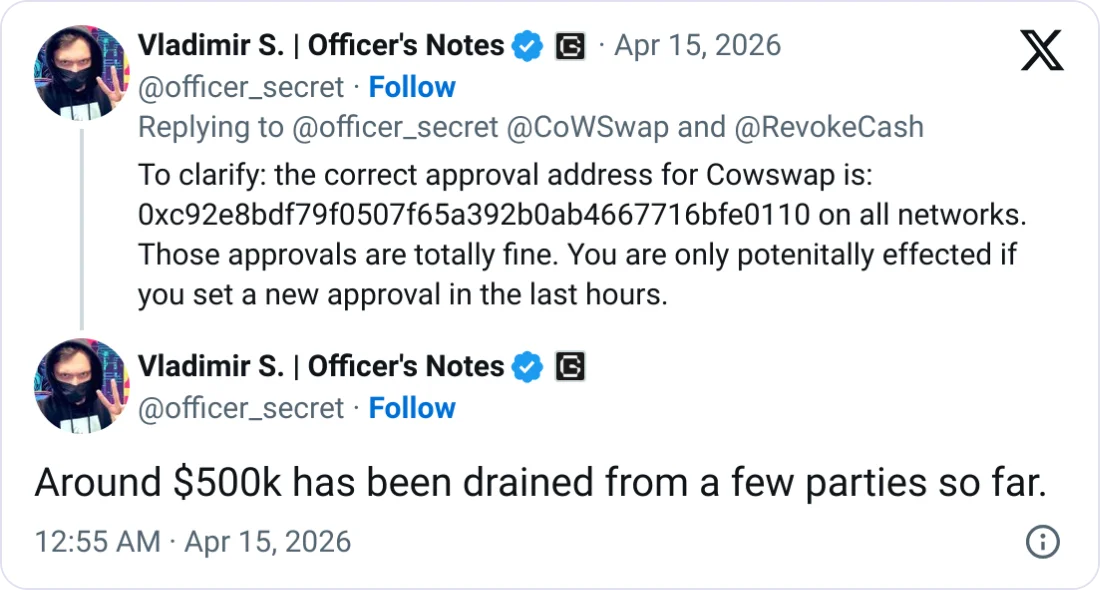Click the @officer_secret handle in second tweet
The image size is (1100, 590).
click(x=241, y=409)
